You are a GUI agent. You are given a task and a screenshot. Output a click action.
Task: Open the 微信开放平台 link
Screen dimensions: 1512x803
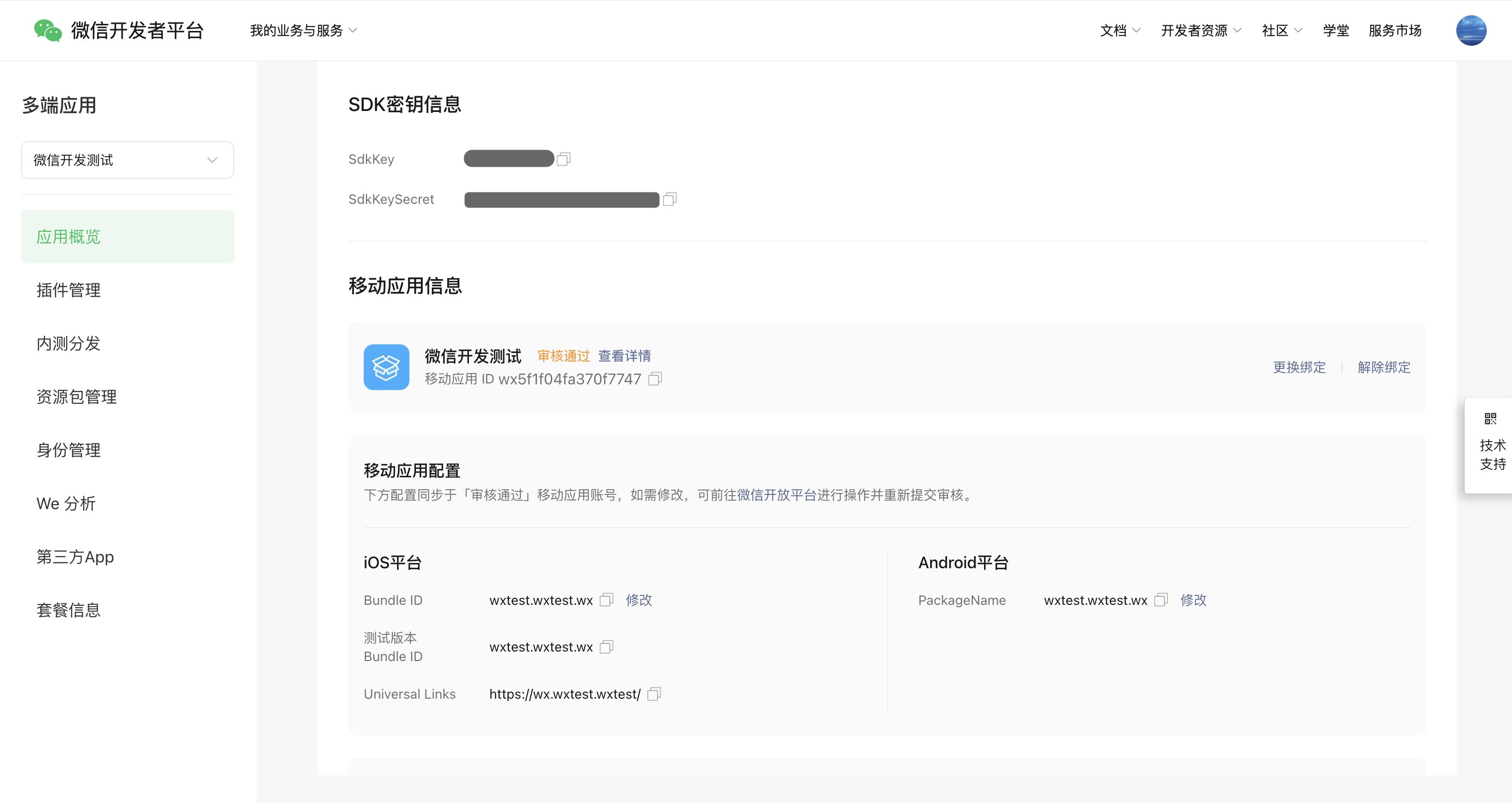point(776,495)
